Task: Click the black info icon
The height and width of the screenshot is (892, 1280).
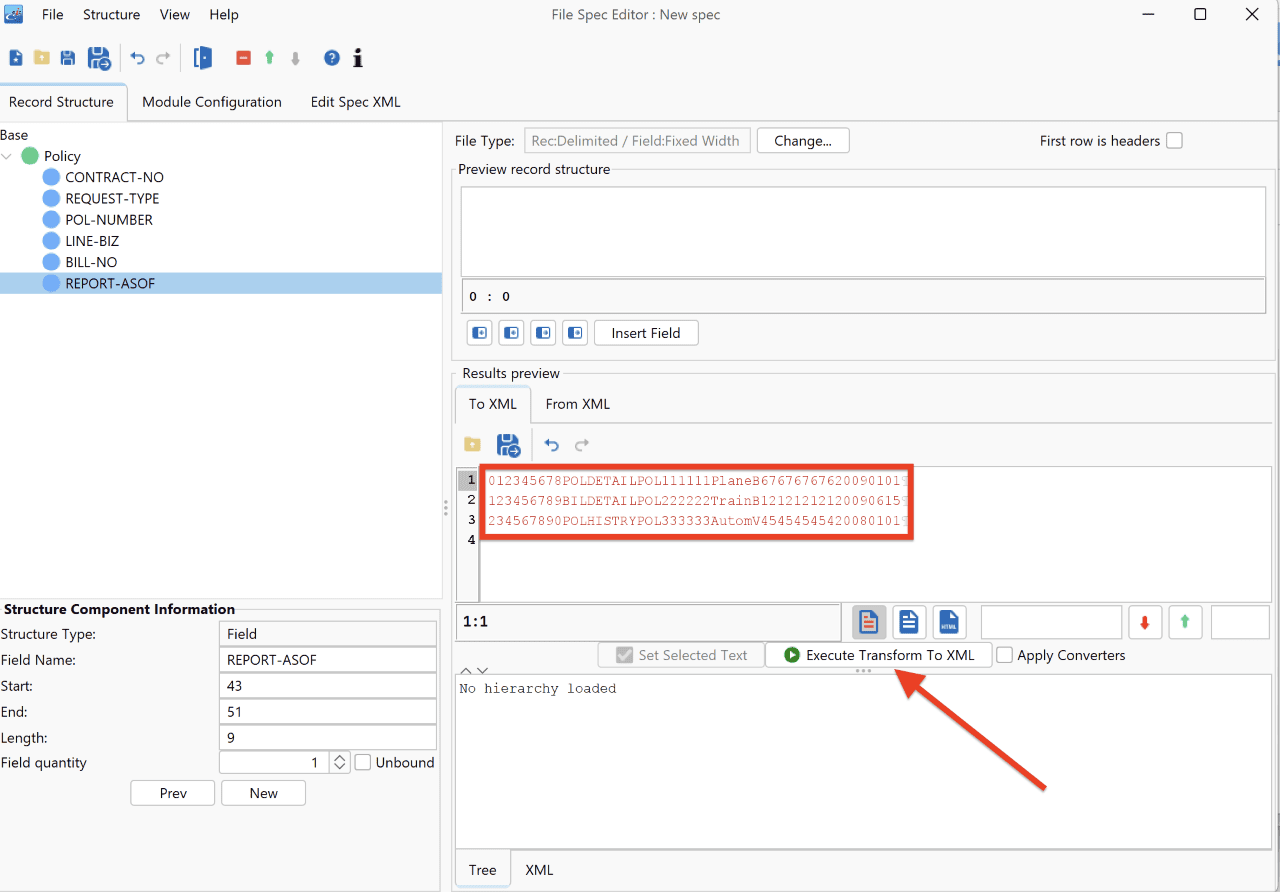Action: pos(358,58)
